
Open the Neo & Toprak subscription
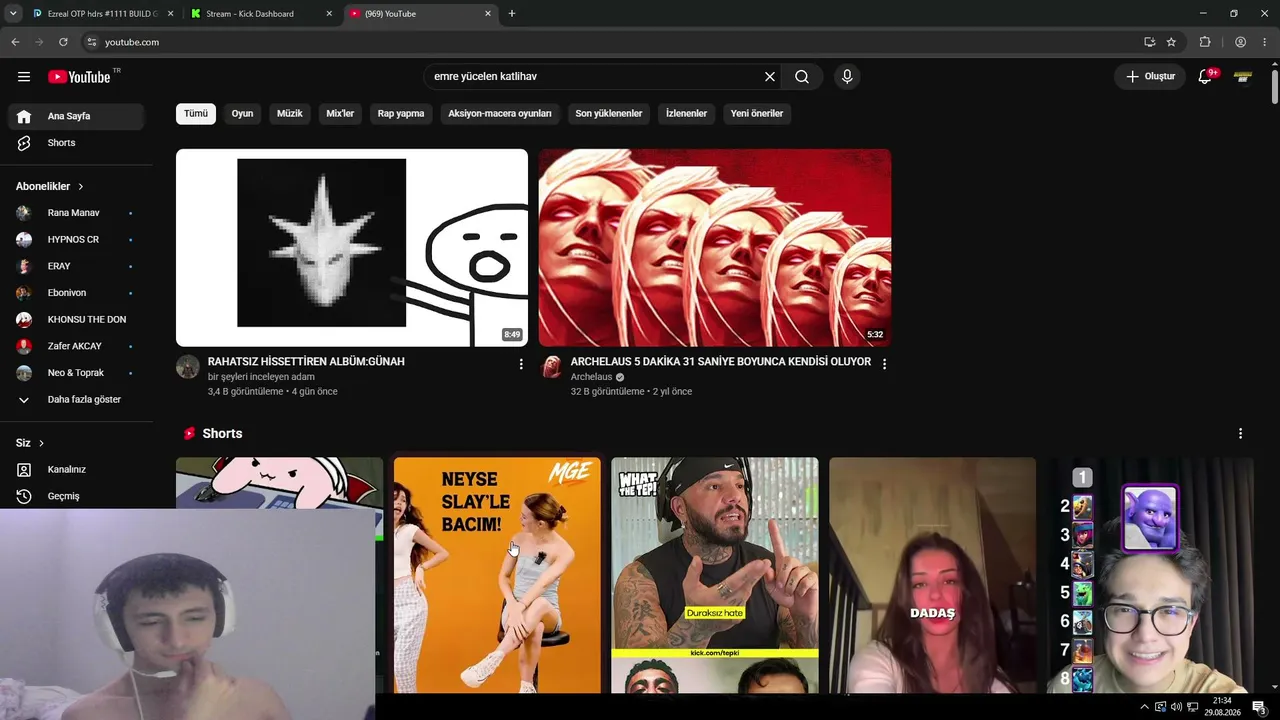point(76,373)
